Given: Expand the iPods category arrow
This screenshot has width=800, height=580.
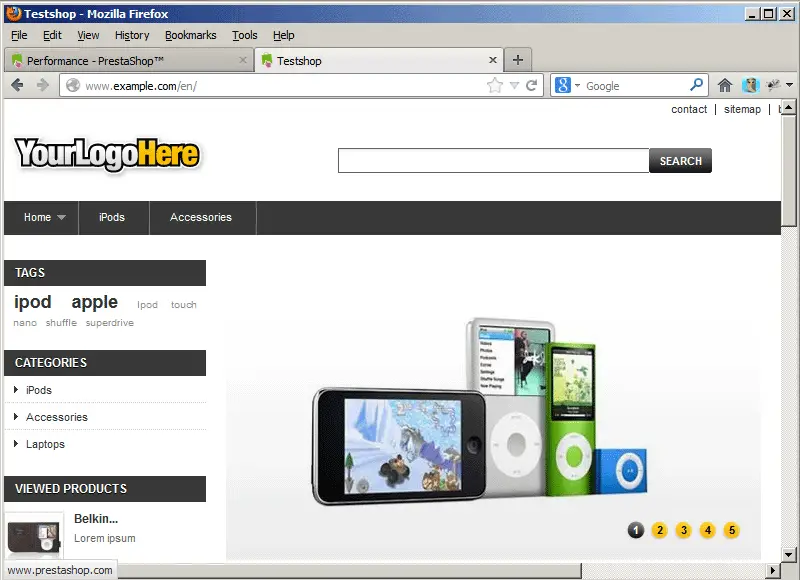Looking at the screenshot, I should pyautogui.click(x=16, y=390).
